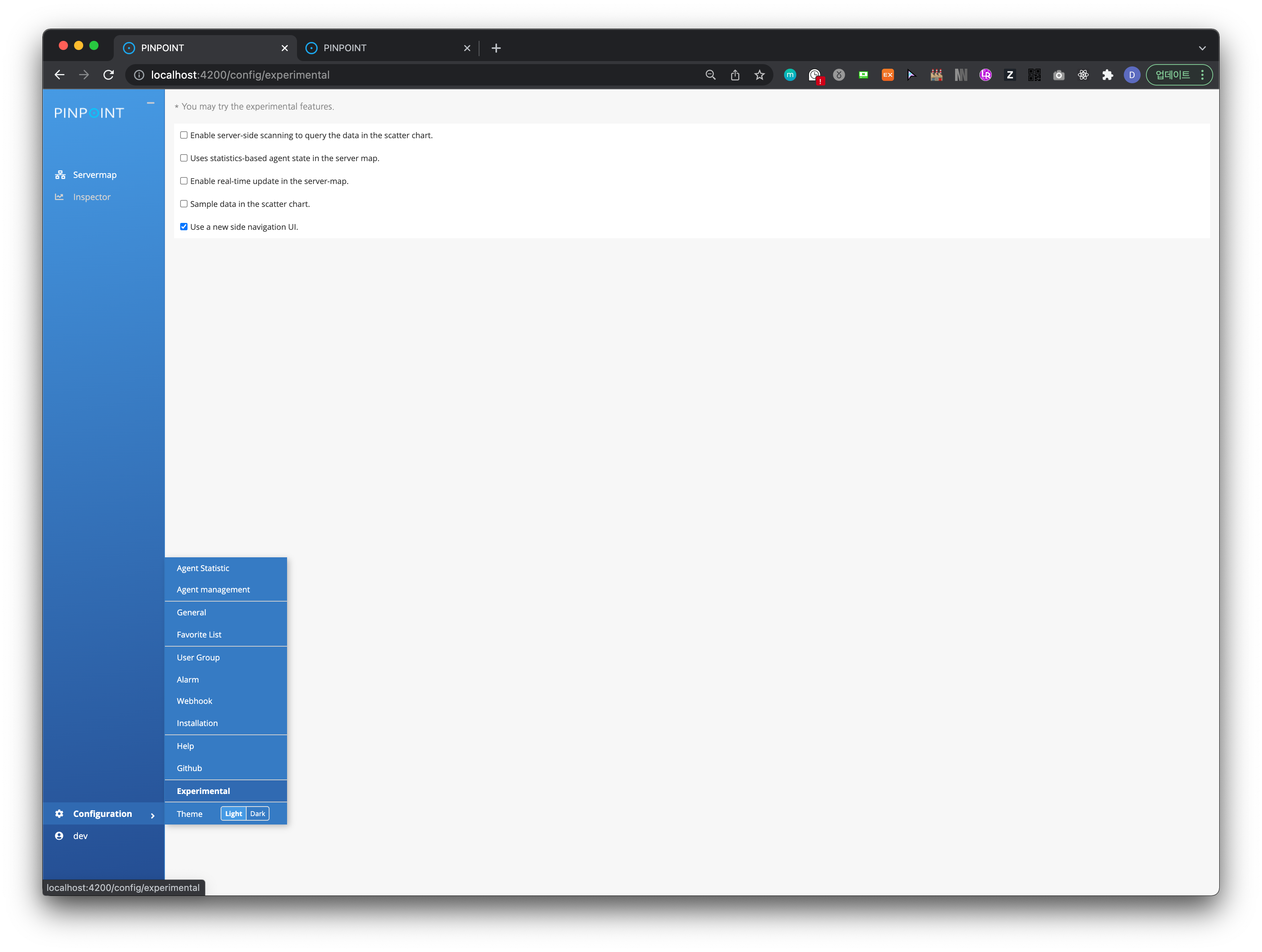1262x952 pixels.
Task: Check statistics-based agent state option
Action: (x=184, y=157)
